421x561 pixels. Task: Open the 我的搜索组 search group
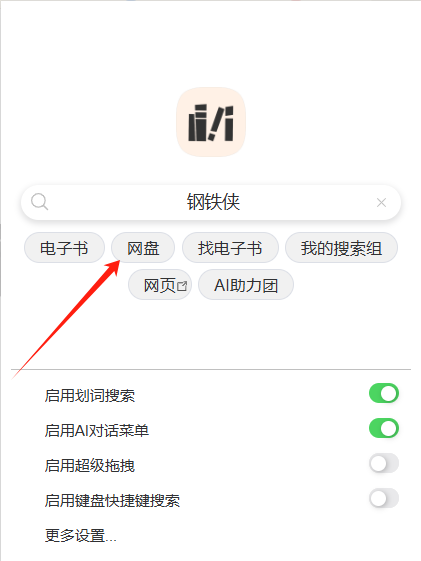[x=341, y=248]
